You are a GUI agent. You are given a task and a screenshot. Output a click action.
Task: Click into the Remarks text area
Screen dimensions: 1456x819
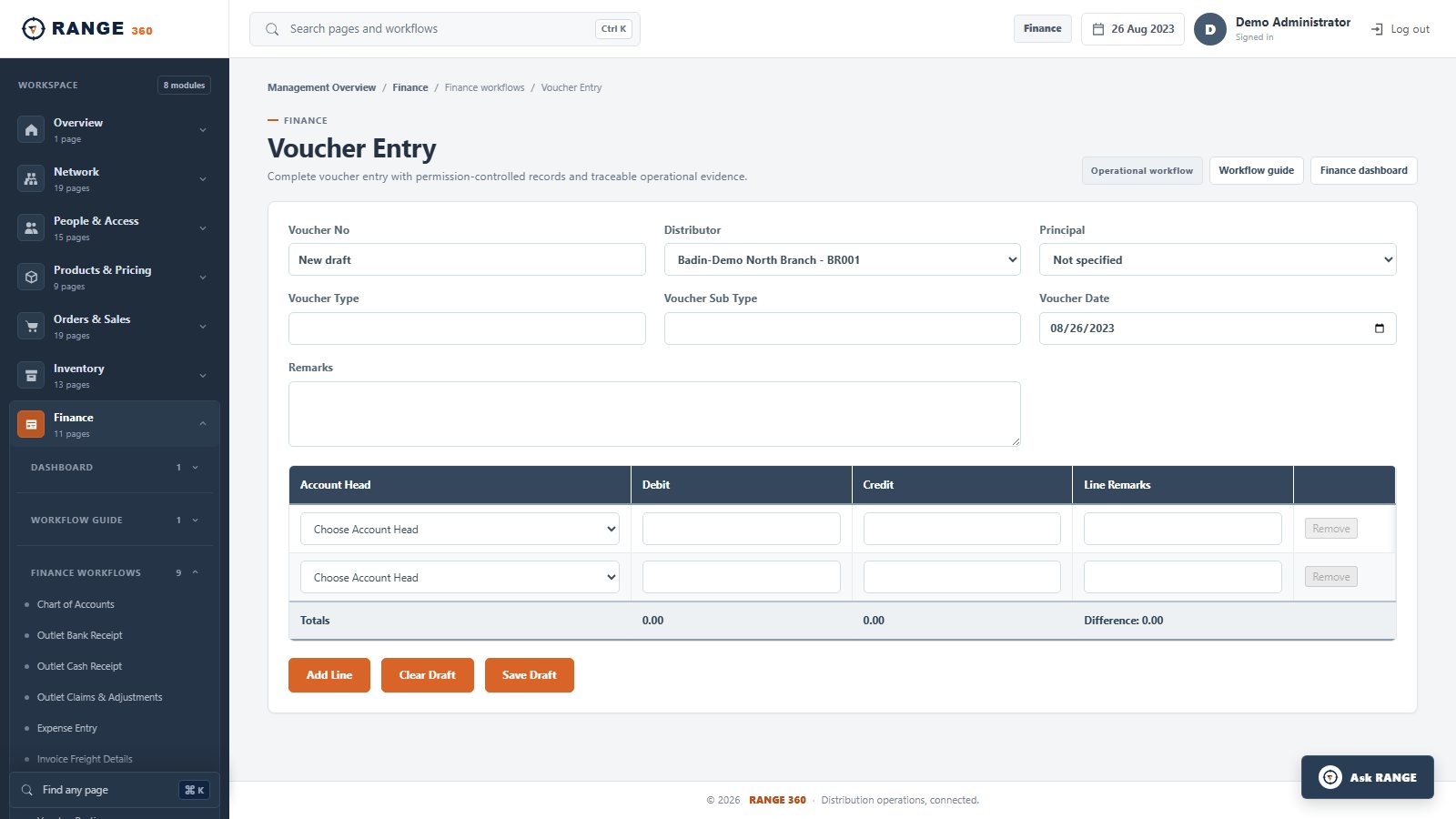(x=654, y=414)
